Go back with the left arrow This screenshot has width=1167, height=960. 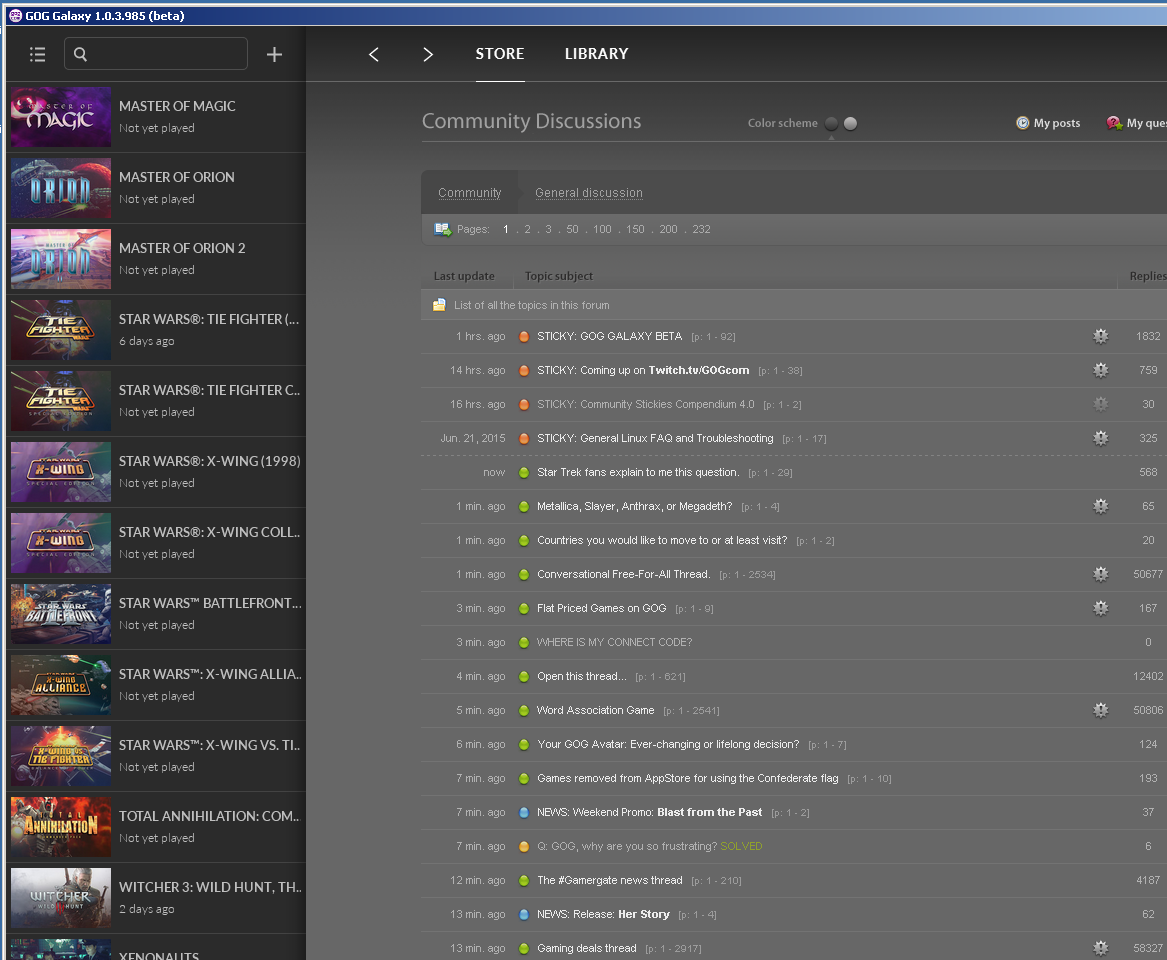[374, 54]
